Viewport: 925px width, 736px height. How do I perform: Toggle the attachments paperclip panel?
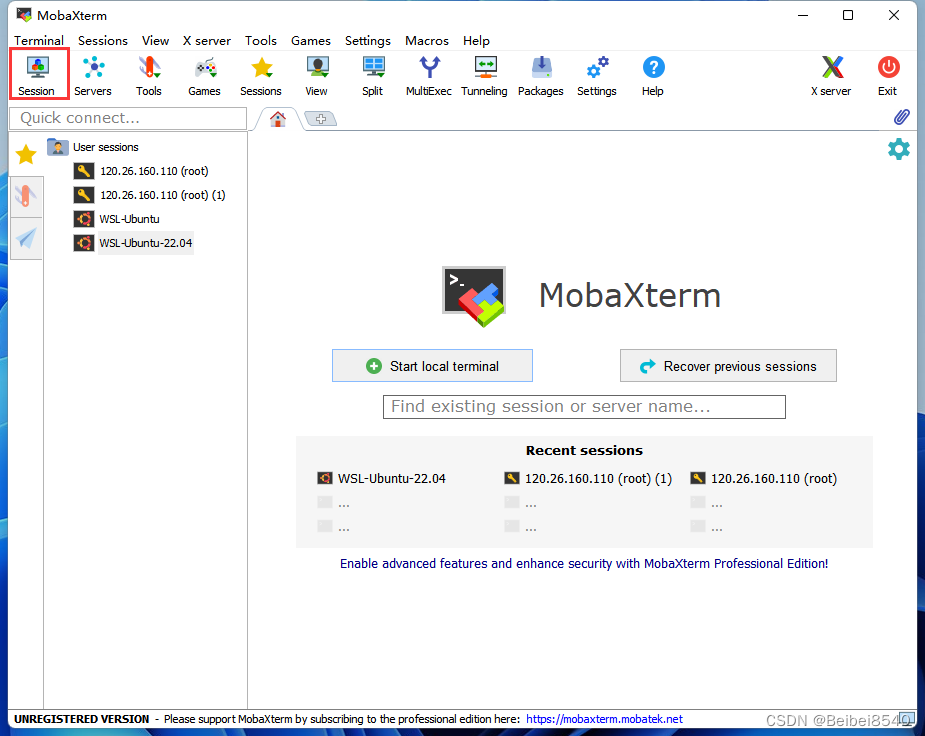pos(899,117)
